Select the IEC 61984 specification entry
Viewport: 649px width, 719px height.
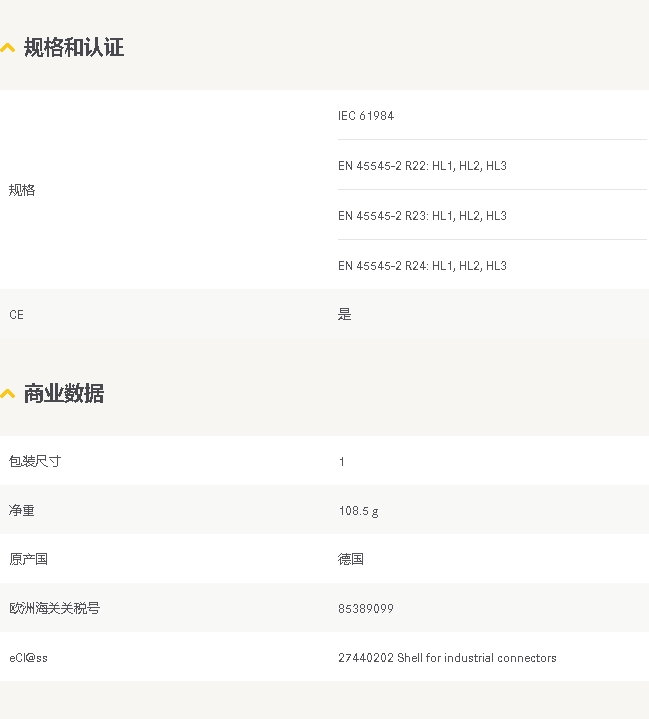coord(366,116)
